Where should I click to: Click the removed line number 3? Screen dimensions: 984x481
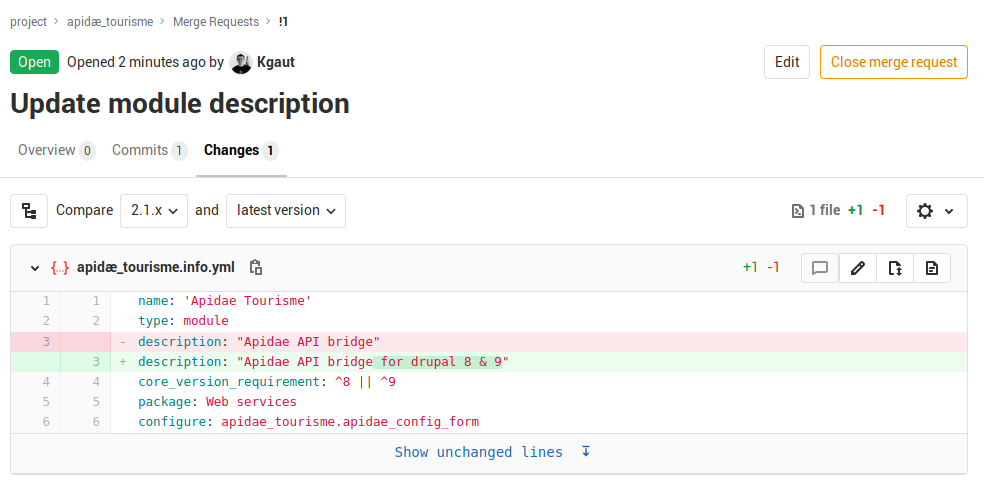46,341
